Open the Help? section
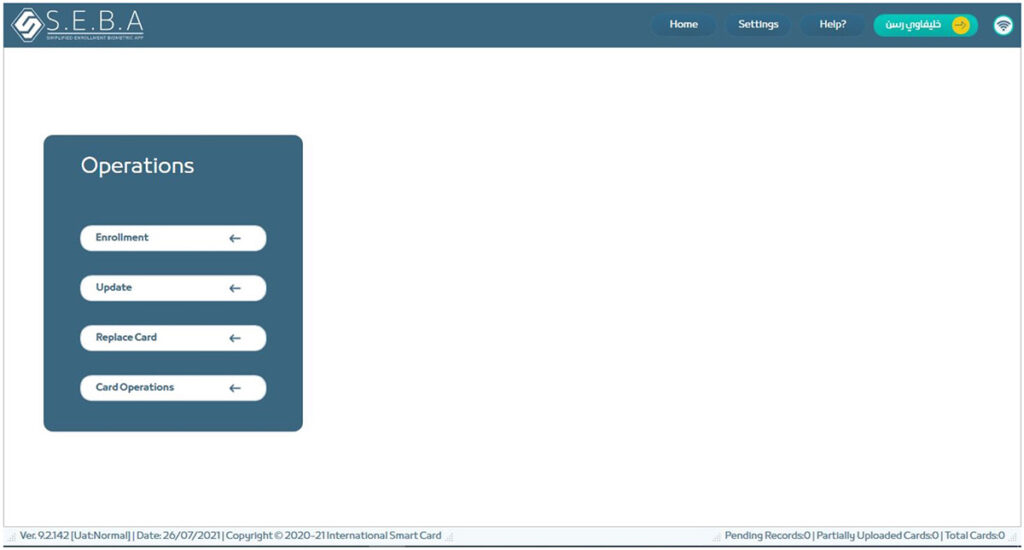This screenshot has width=1024, height=550. click(832, 24)
